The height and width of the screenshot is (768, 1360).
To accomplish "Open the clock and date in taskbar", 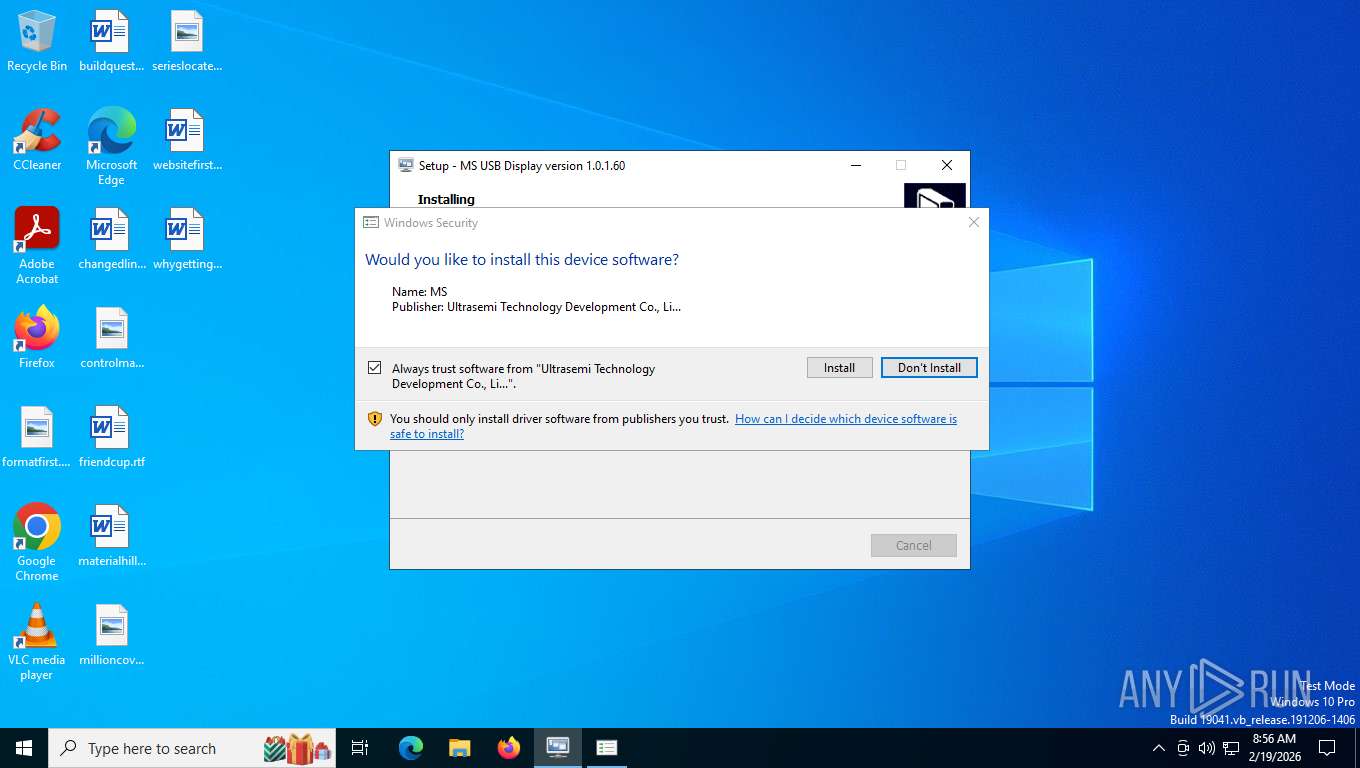I will click(1273, 748).
